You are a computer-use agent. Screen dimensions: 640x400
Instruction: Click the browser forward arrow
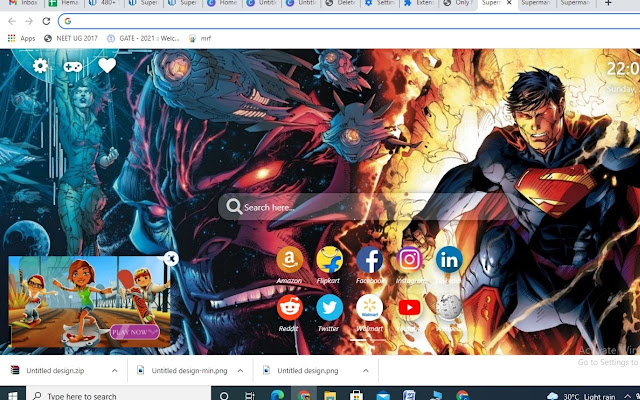(29, 21)
